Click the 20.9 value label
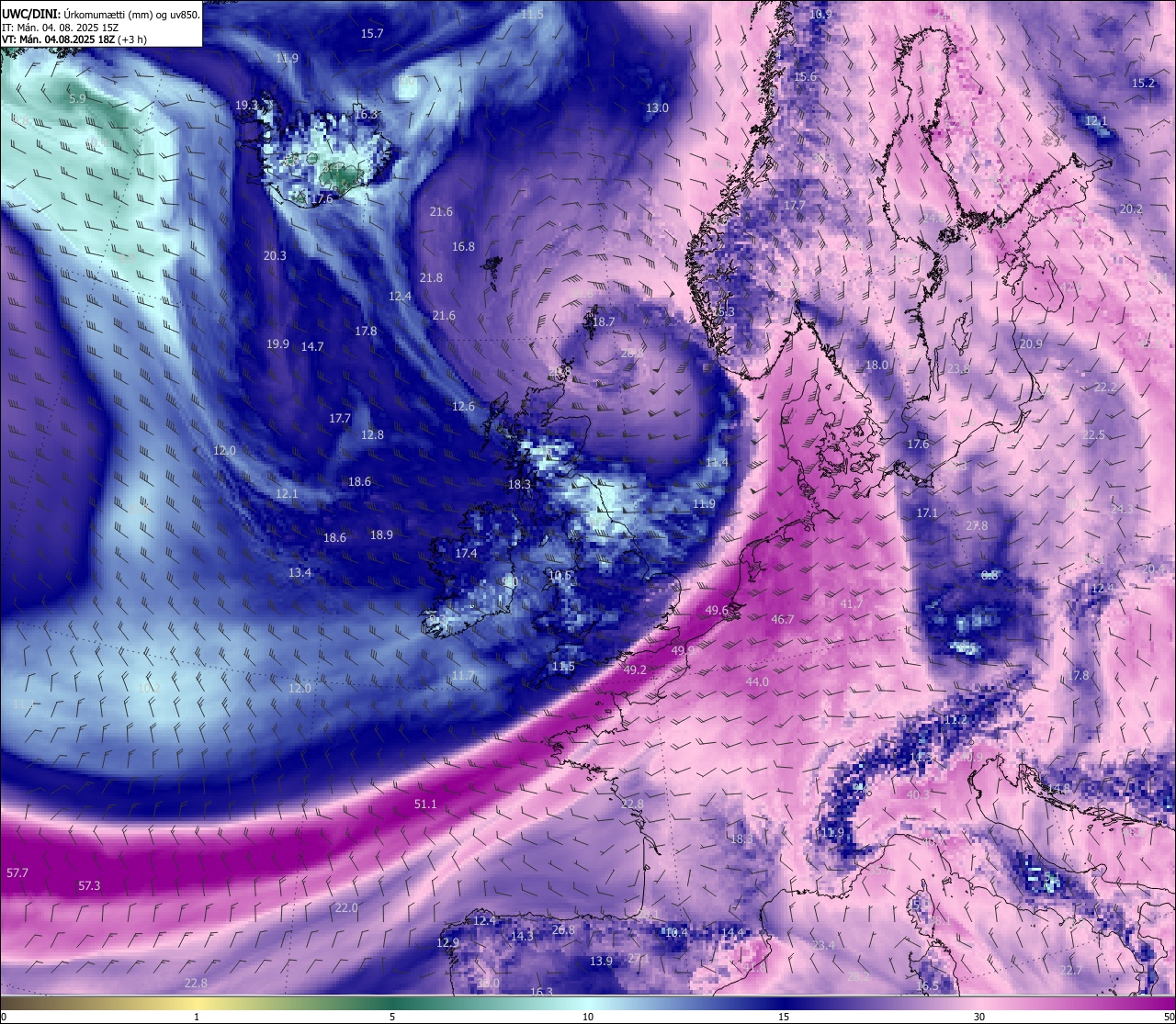 1032,343
